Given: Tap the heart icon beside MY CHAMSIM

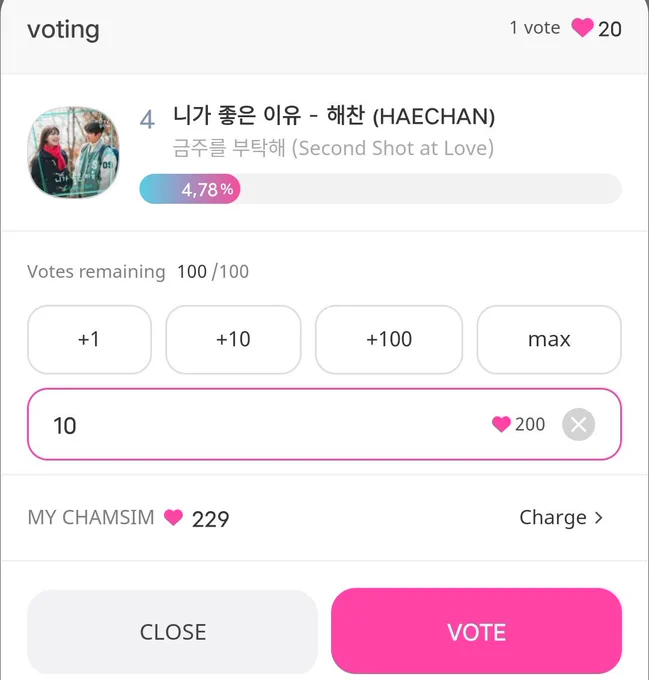Looking at the screenshot, I should [x=173, y=517].
